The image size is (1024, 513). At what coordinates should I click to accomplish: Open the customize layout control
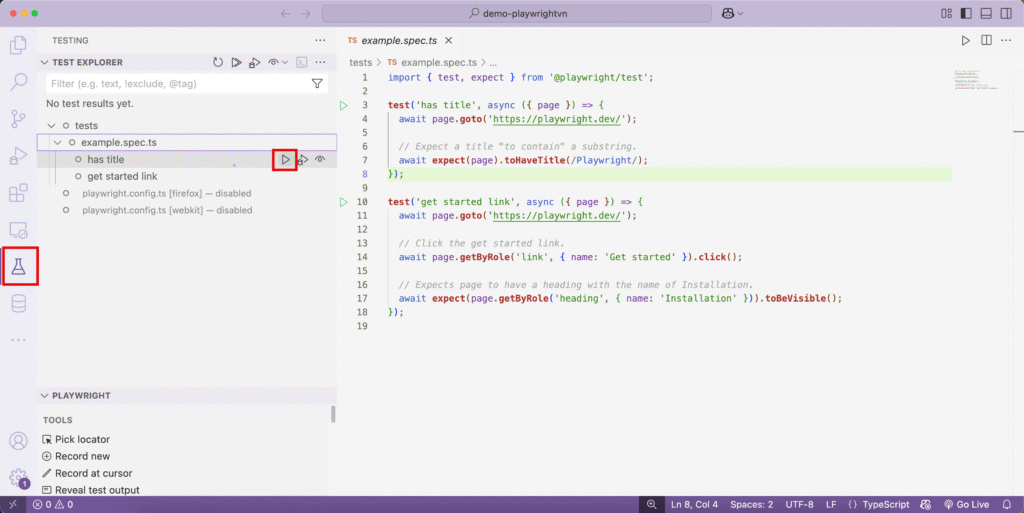[946, 13]
